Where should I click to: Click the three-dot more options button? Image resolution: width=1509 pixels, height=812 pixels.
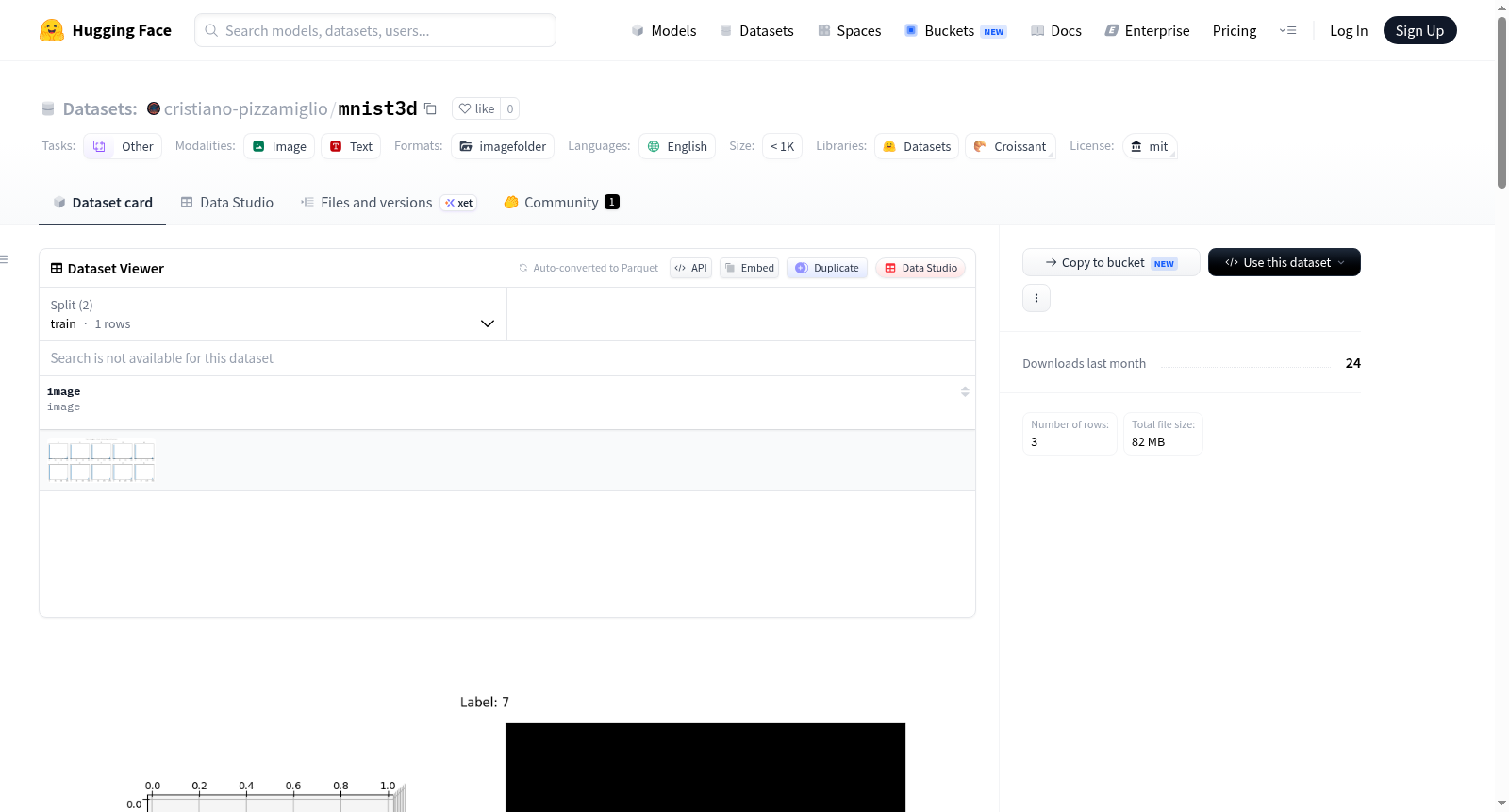[1036, 298]
